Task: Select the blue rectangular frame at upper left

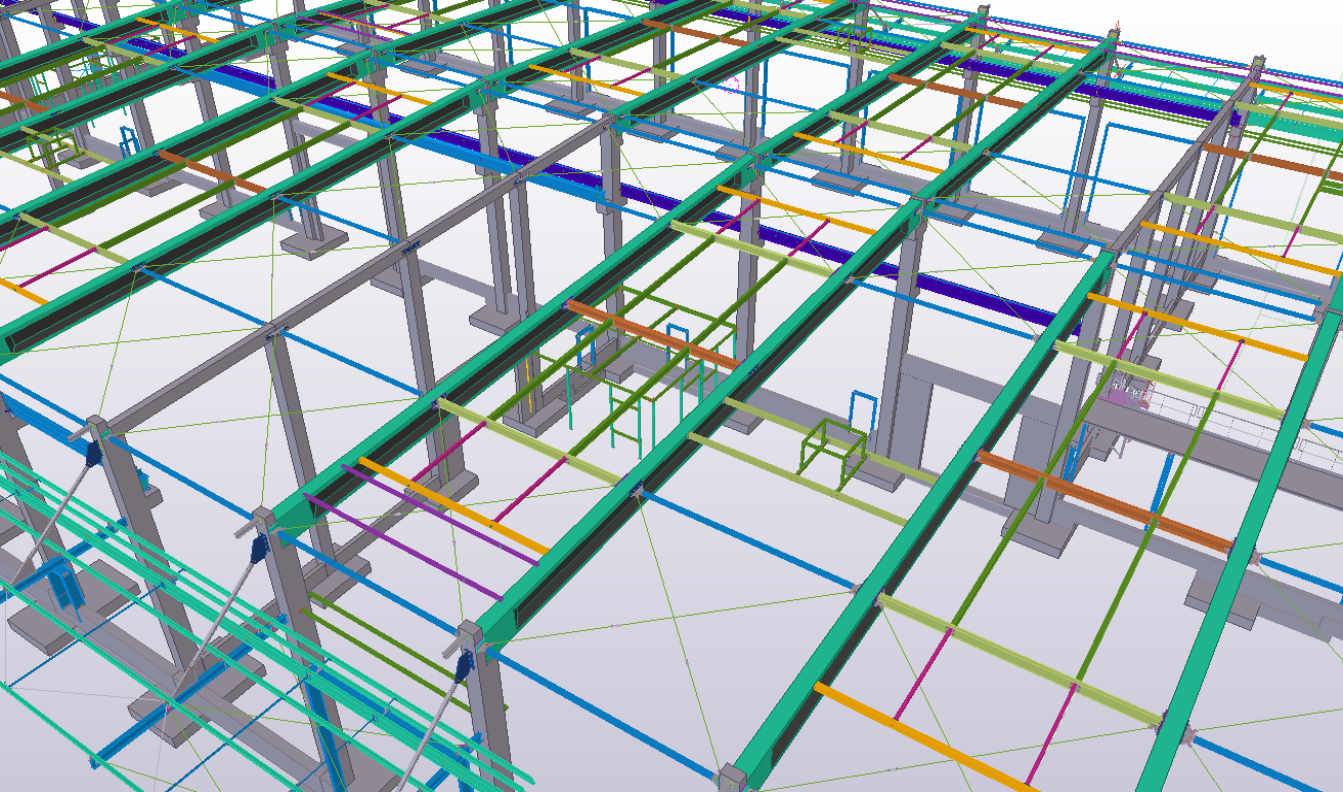Action: pyautogui.click(x=129, y=145)
